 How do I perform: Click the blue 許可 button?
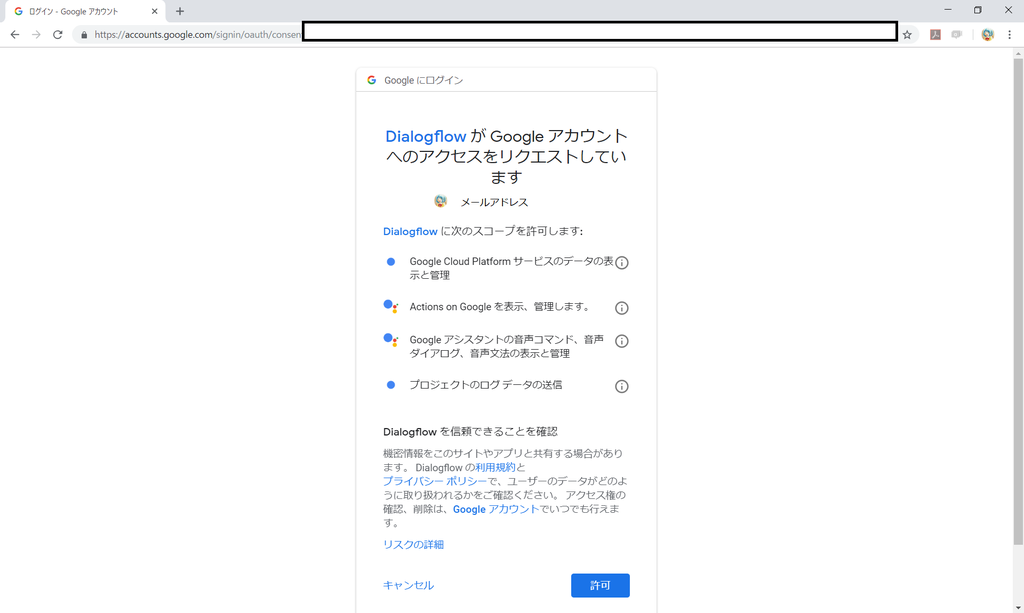[x=600, y=586]
